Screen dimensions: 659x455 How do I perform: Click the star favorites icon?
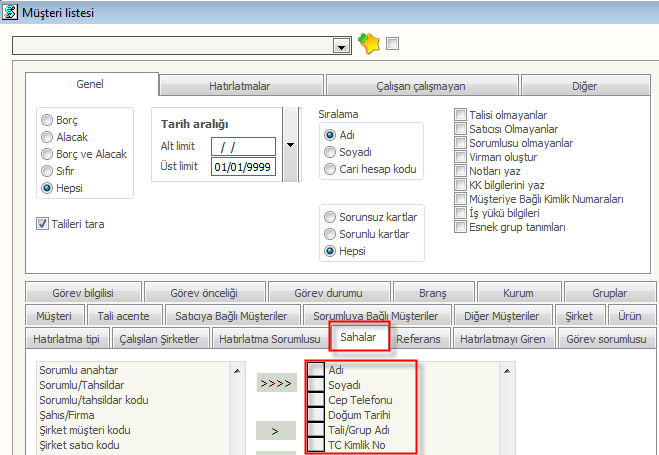[370, 44]
